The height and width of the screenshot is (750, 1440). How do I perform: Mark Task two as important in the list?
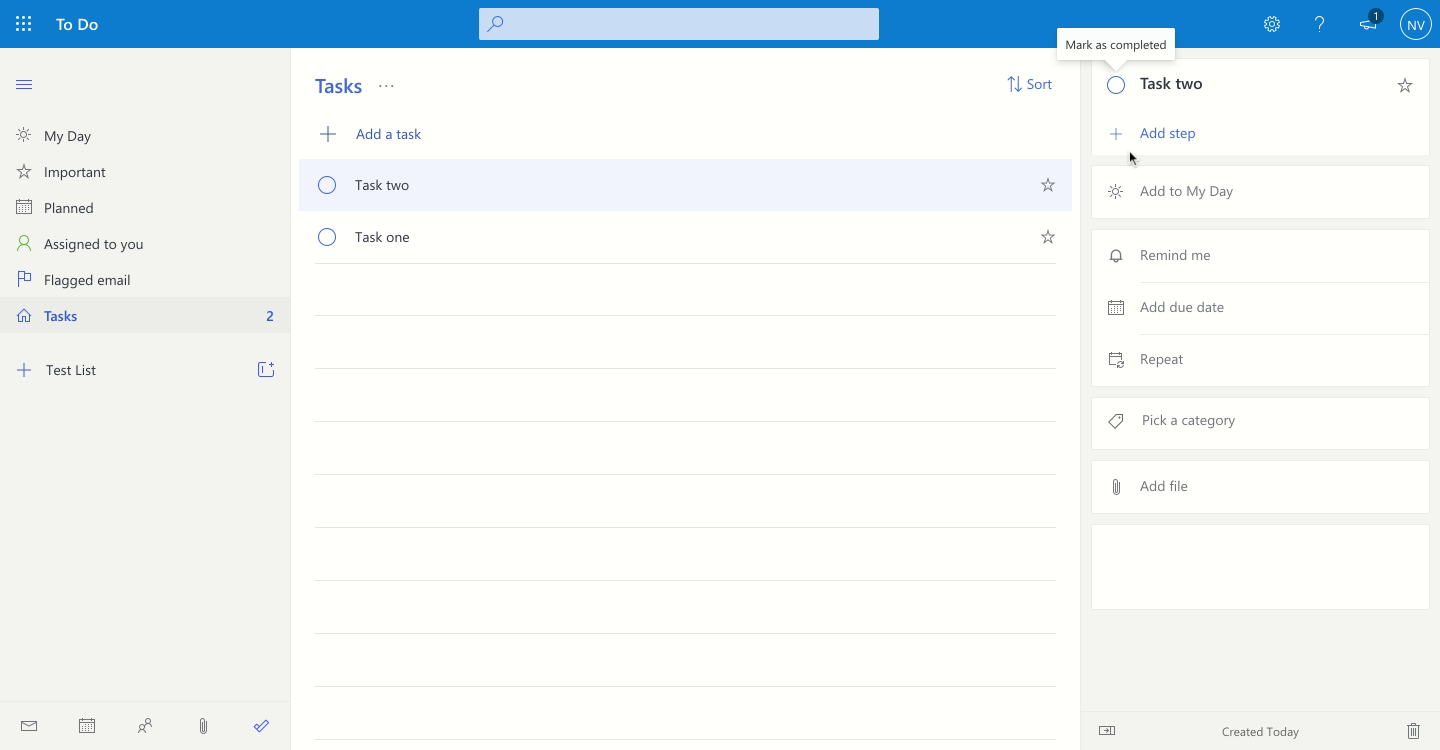click(1048, 185)
